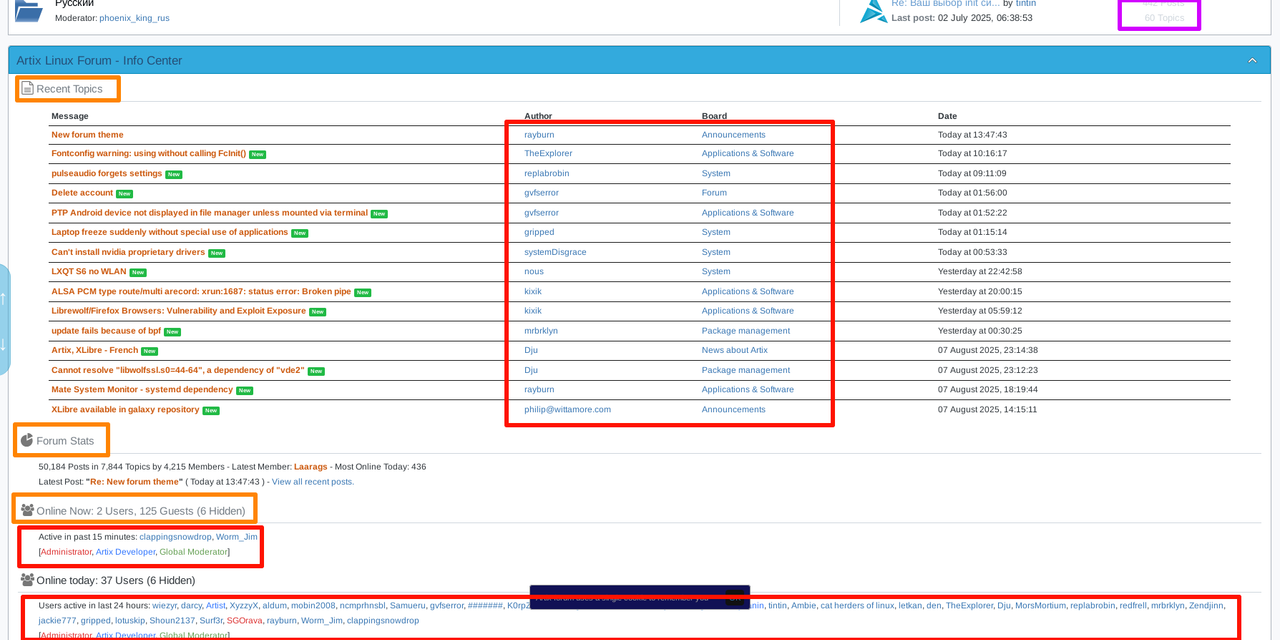The height and width of the screenshot is (640, 1280).
Task: Click New badge on Laptop freeze topic
Action: pyautogui.click(x=299, y=233)
